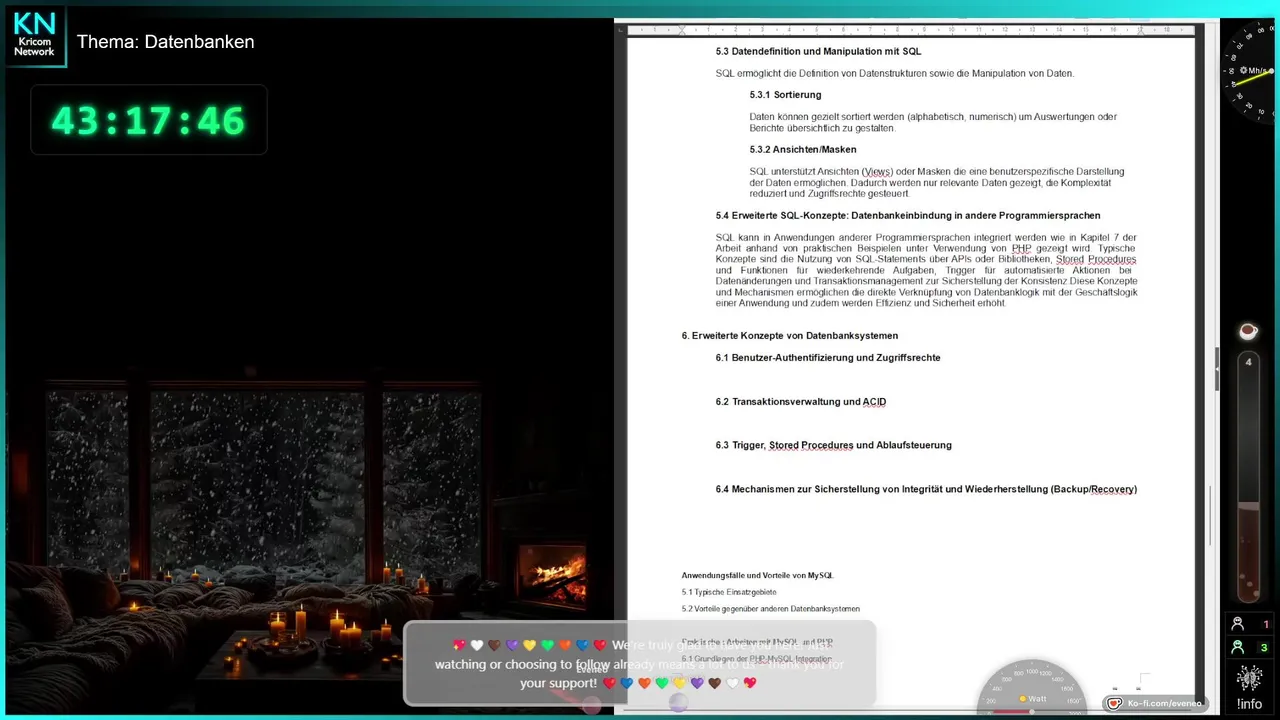Click the coffee cup icon
1280x720 pixels.
(x=1248, y=331)
